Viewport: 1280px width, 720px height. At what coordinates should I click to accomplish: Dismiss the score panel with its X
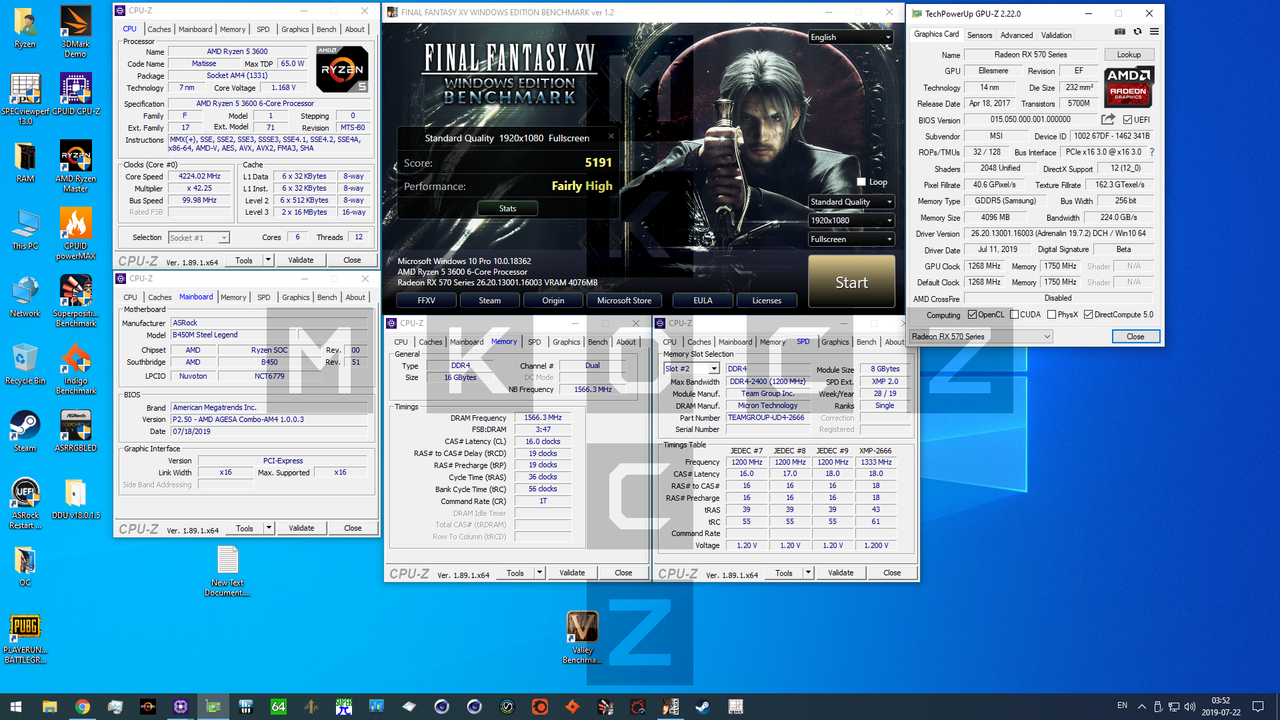(611, 136)
